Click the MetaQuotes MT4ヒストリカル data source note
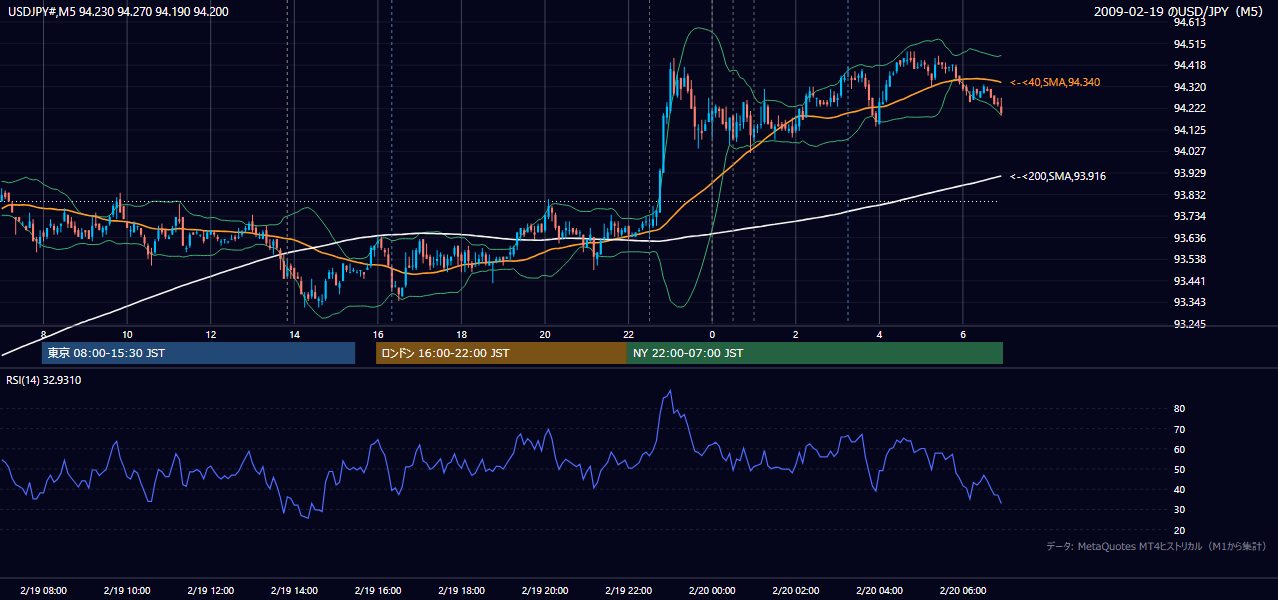This screenshot has width=1278, height=600. click(1157, 546)
